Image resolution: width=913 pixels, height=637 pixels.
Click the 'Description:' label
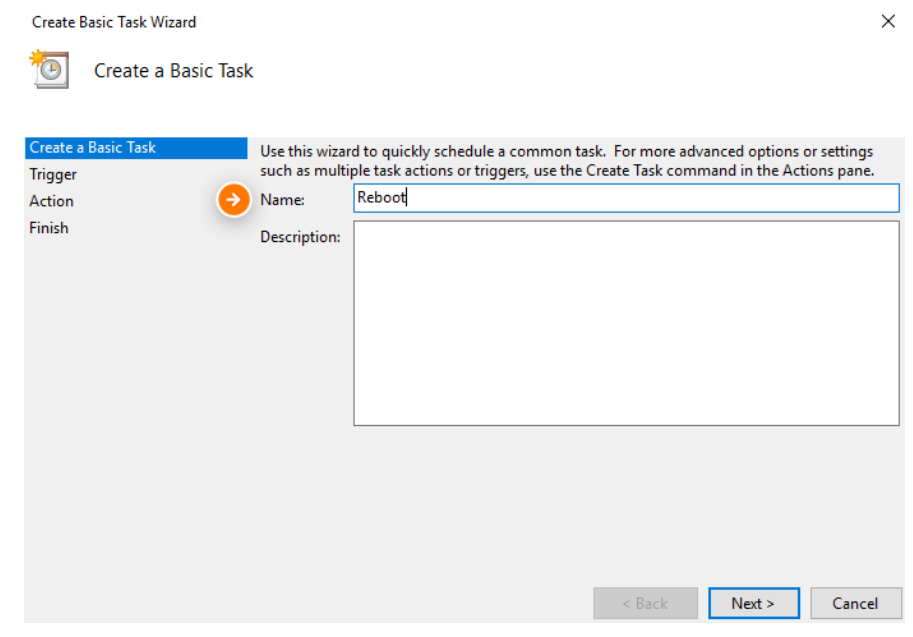pyautogui.click(x=300, y=237)
